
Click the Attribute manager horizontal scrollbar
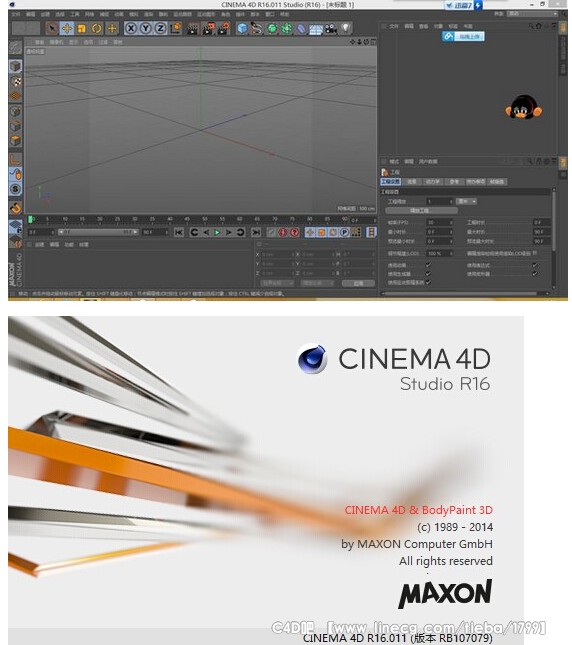[x=461, y=293]
